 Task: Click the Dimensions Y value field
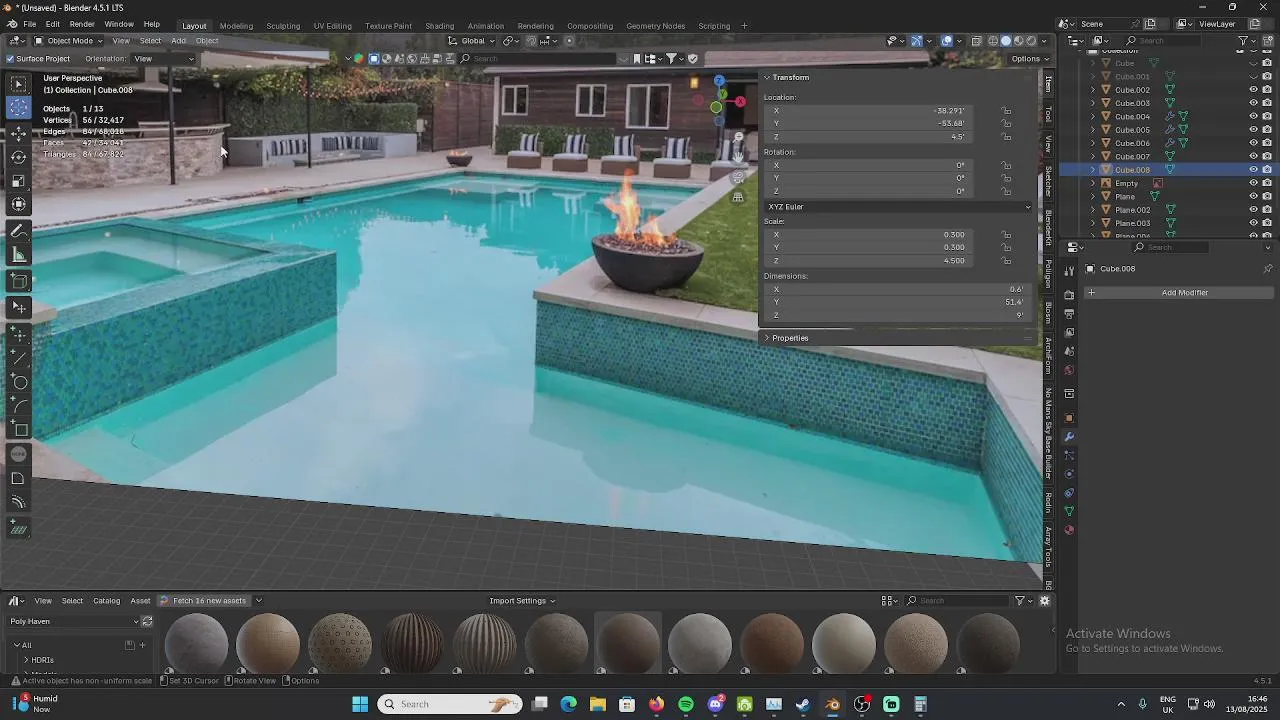[898, 302]
